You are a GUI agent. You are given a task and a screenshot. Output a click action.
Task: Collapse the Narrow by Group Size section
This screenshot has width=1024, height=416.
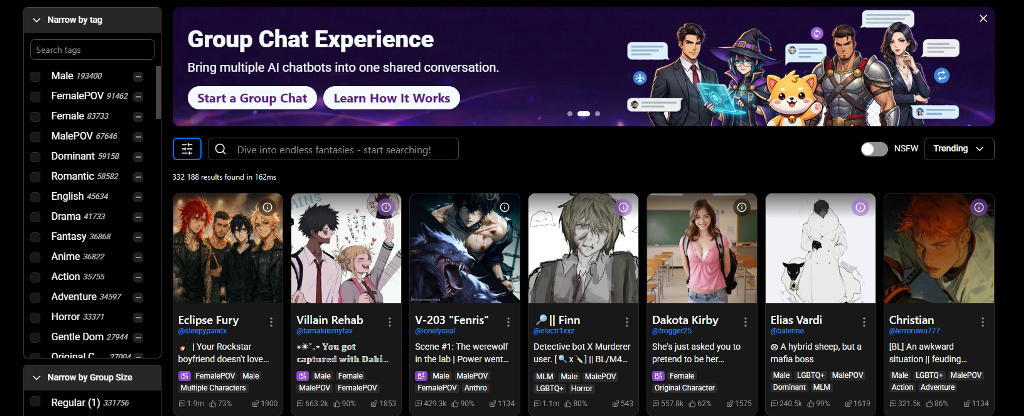tap(92, 377)
